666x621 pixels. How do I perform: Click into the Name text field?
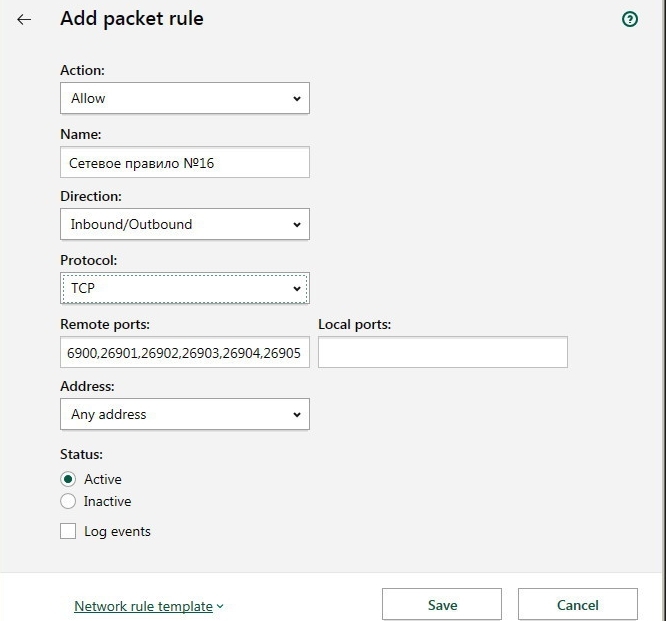(x=184, y=162)
